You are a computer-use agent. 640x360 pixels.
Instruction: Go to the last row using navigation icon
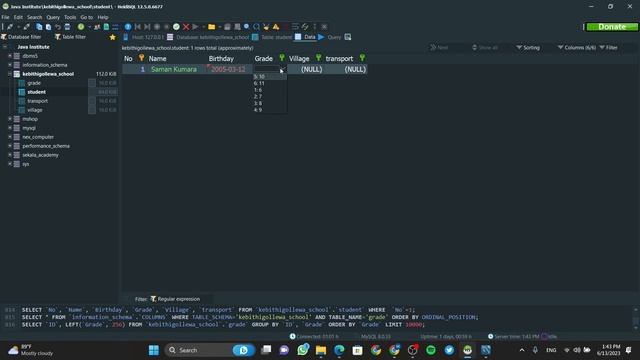coord(147,27)
